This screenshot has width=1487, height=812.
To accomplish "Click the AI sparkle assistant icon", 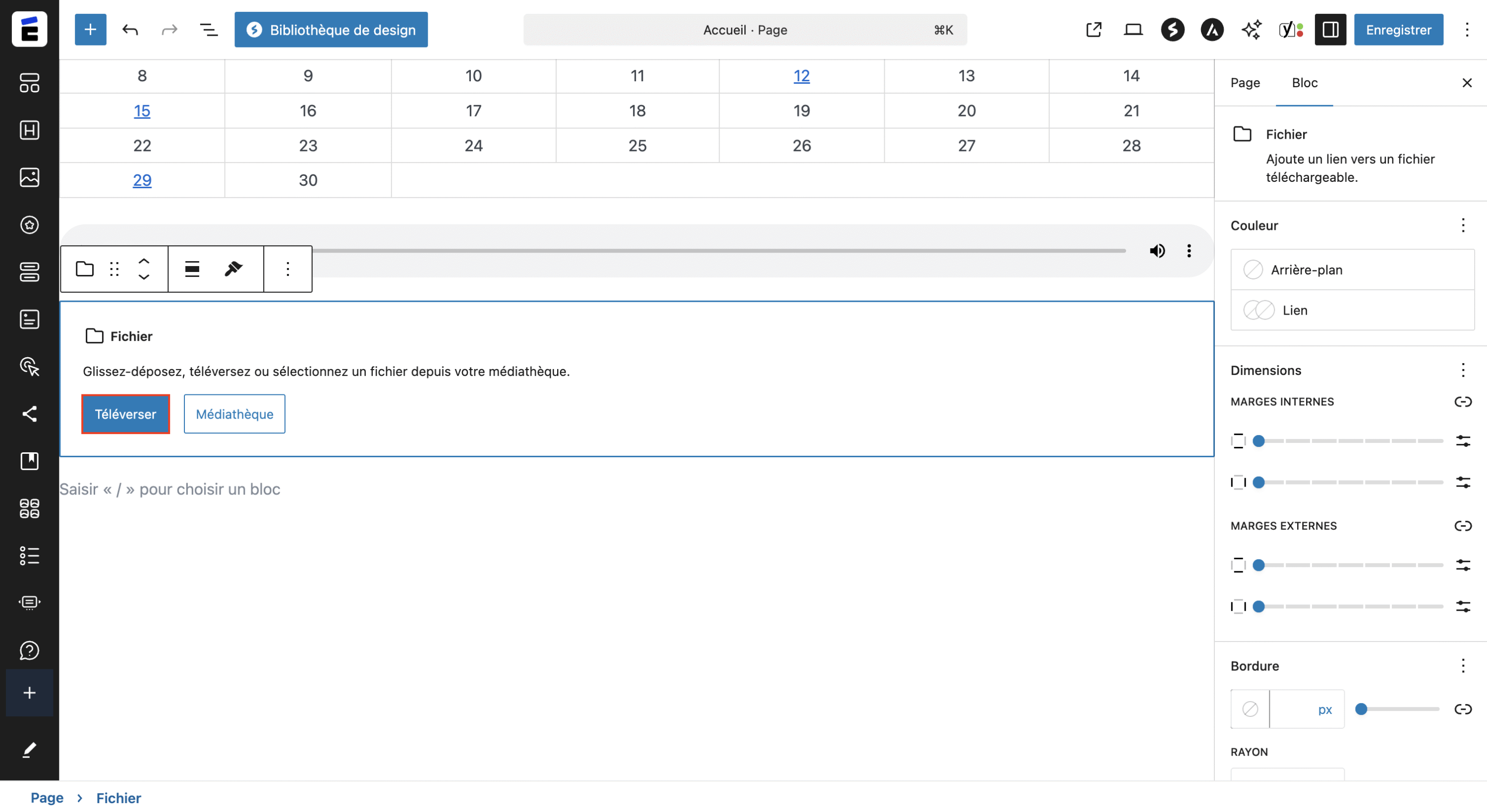I will (1251, 29).
